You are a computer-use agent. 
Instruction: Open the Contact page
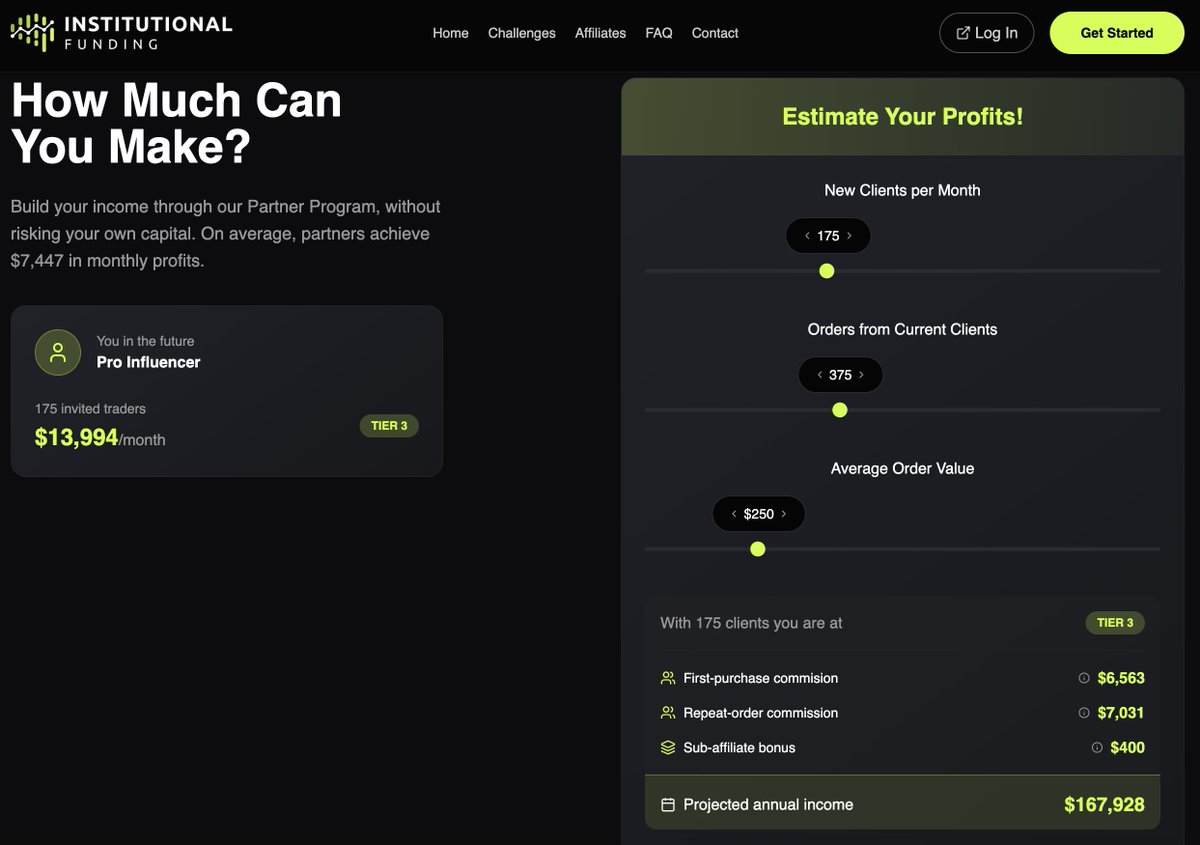pyautogui.click(x=715, y=33)
